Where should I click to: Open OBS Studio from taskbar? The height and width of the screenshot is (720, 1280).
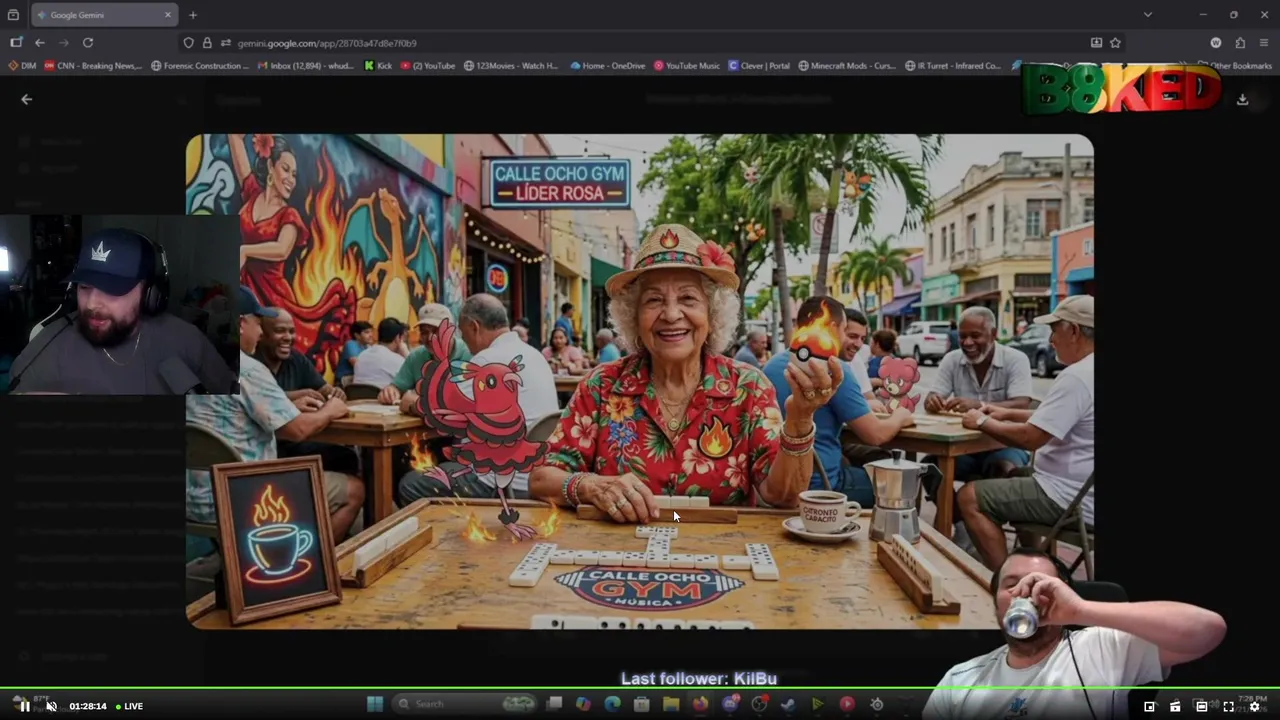759,704
